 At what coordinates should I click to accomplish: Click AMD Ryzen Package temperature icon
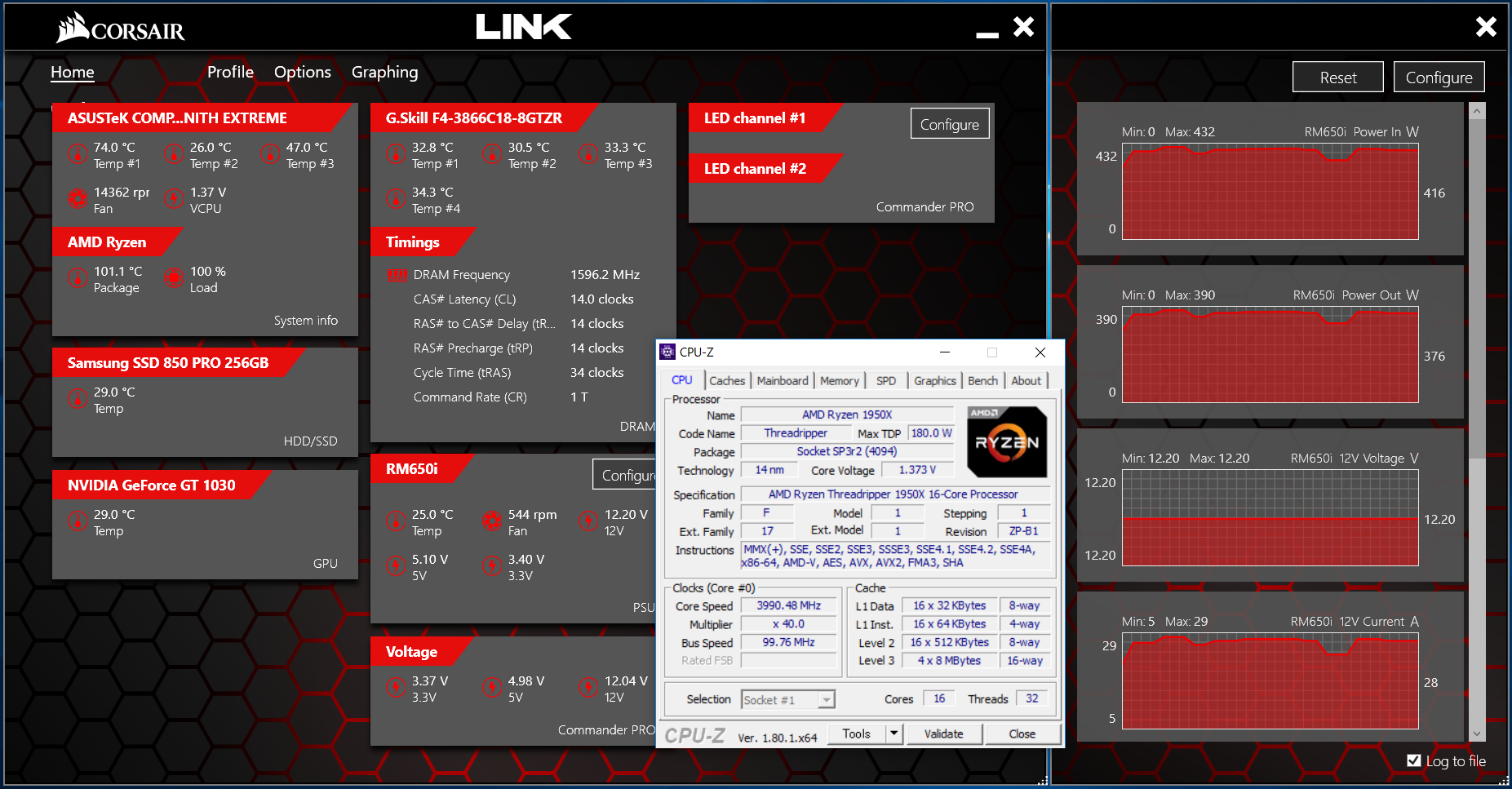(x=78, y=278)
